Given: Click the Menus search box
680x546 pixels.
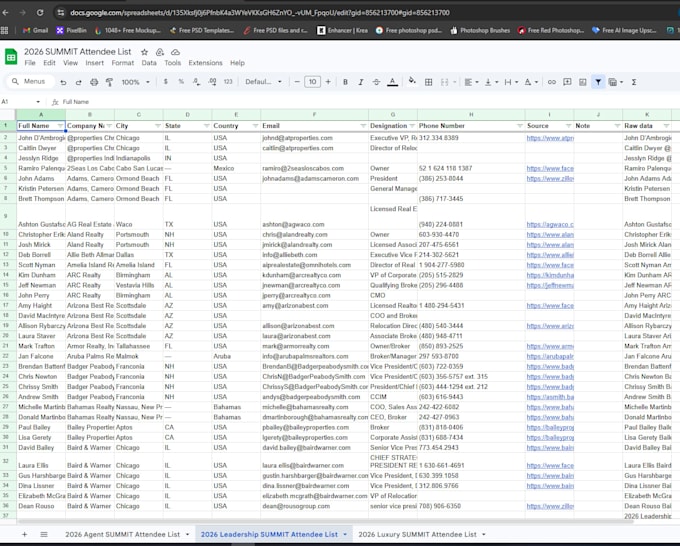Looking at the screenshot, I should point(30,82).
